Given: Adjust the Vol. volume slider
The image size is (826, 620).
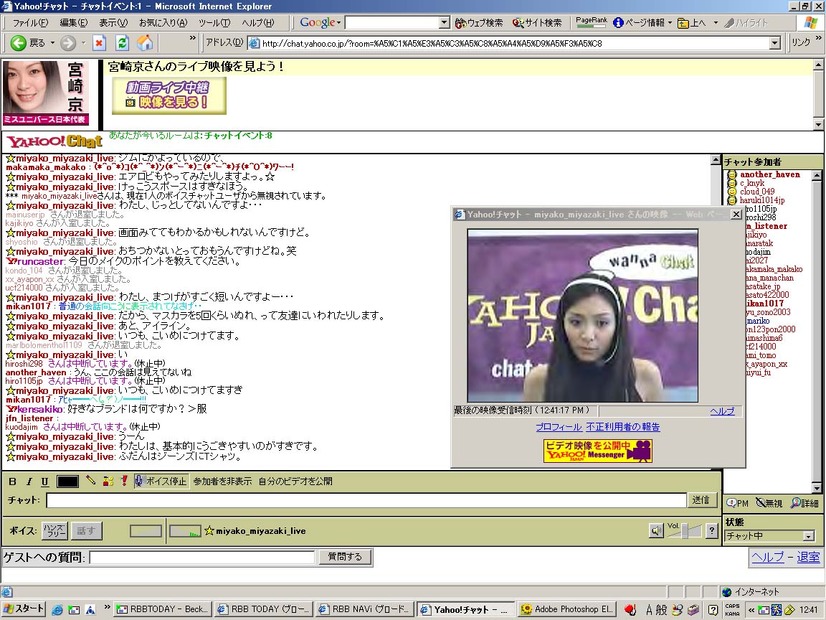Looking at the screenshot, I should pyautogui.click(x=684, y=531).
